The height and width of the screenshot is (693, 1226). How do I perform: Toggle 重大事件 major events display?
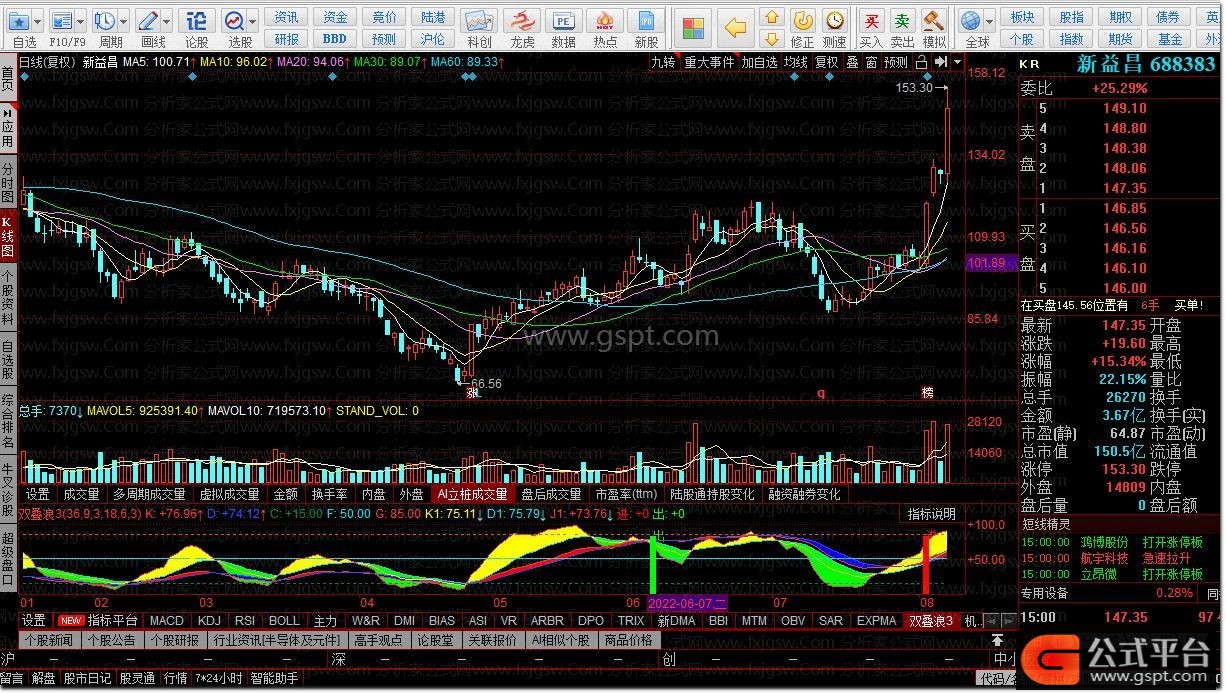pos(709,62)
